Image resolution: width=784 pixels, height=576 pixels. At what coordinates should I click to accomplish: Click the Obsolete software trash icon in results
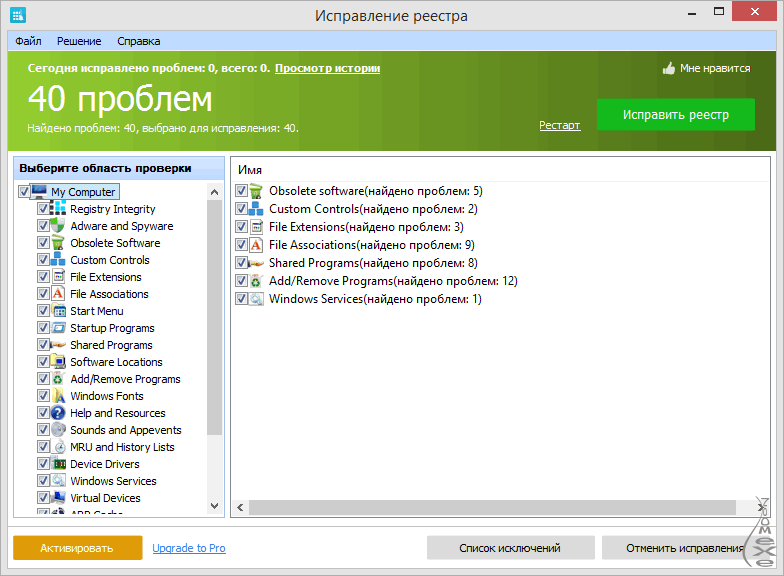(256, 191)
